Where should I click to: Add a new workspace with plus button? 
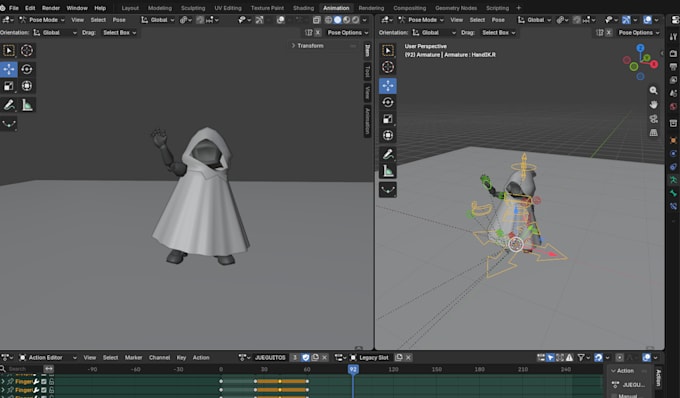pyautogui.click(x=518, y=8)
